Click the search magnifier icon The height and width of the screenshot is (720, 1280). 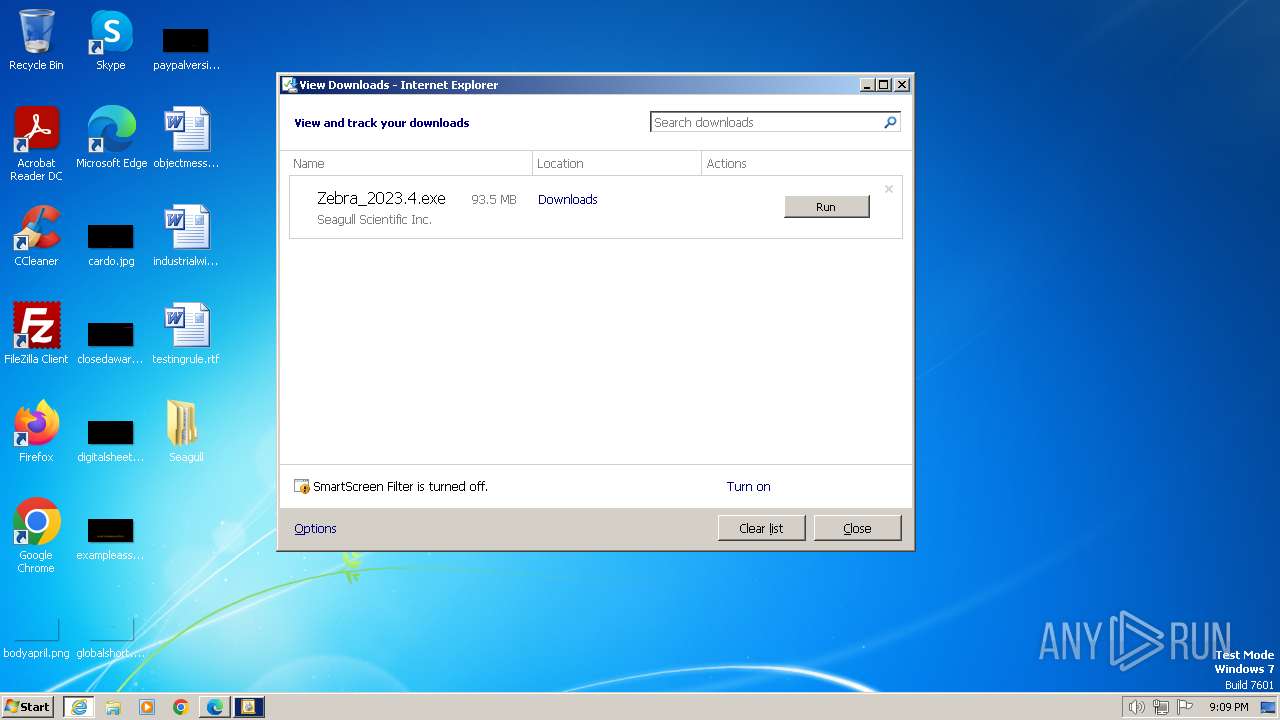pos(890,122)
